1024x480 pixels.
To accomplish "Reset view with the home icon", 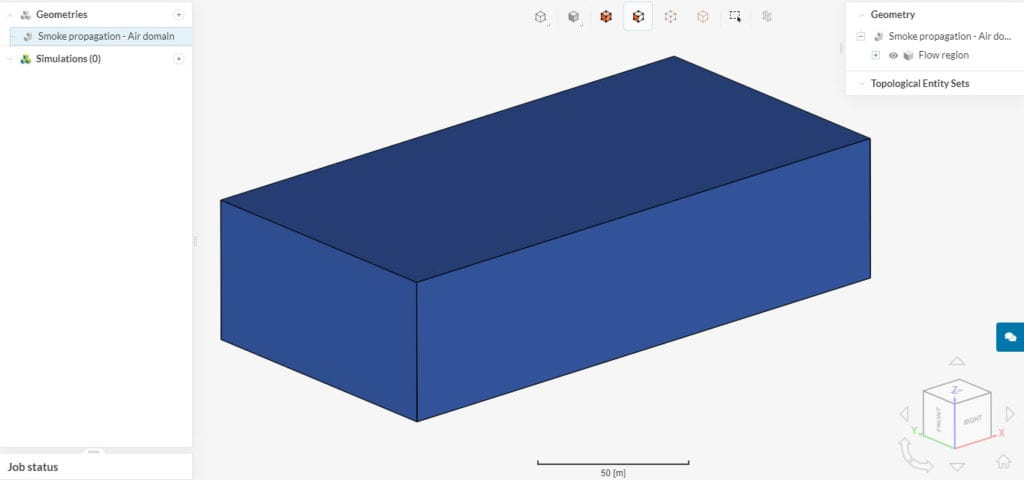I will point(1004,461).
